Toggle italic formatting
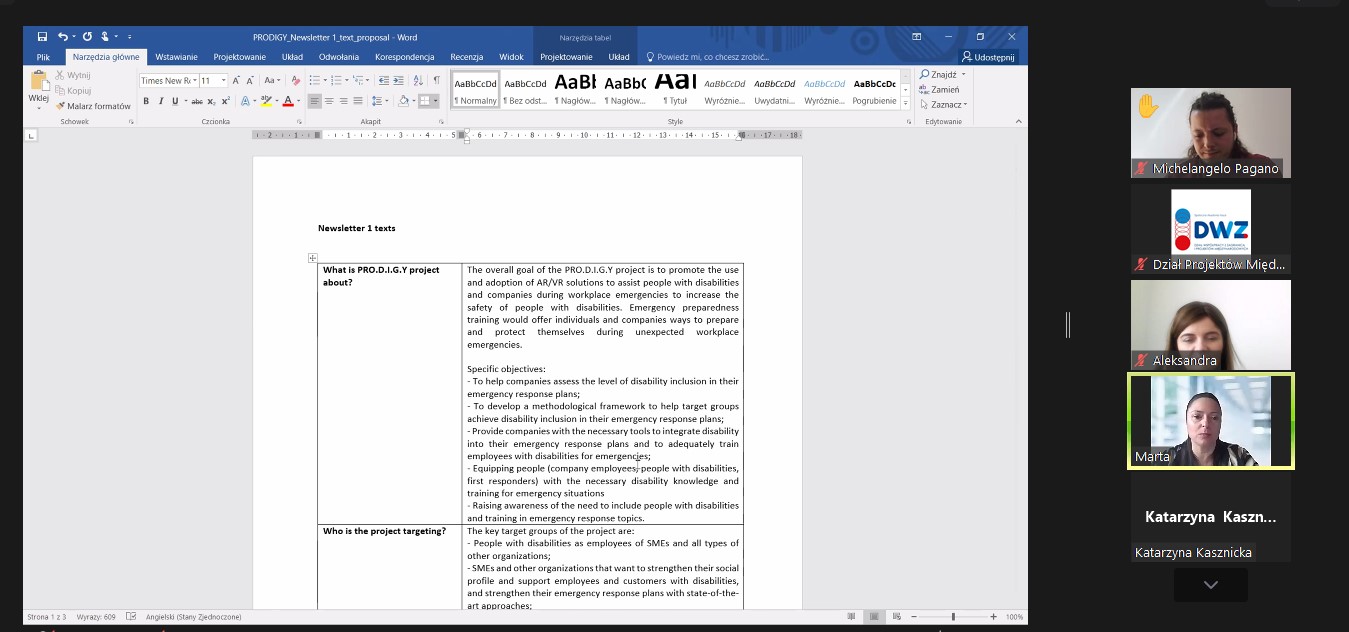The height and width of the screenshot is (632, 1349). (160, 101)
